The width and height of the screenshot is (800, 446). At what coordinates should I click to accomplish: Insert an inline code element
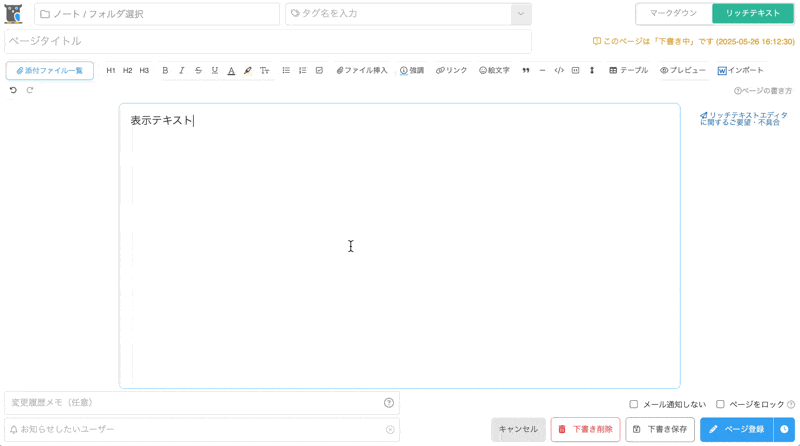[559, 71]
